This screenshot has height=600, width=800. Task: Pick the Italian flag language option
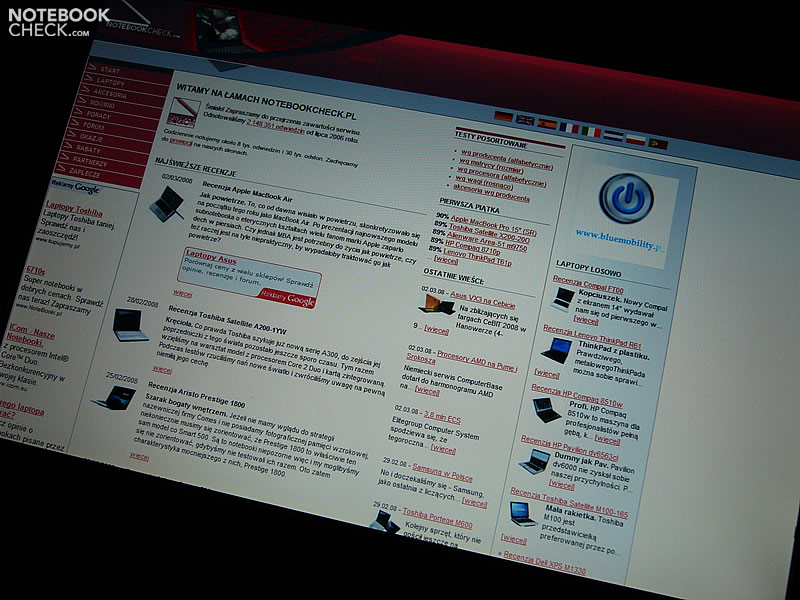tap(591, 132)
